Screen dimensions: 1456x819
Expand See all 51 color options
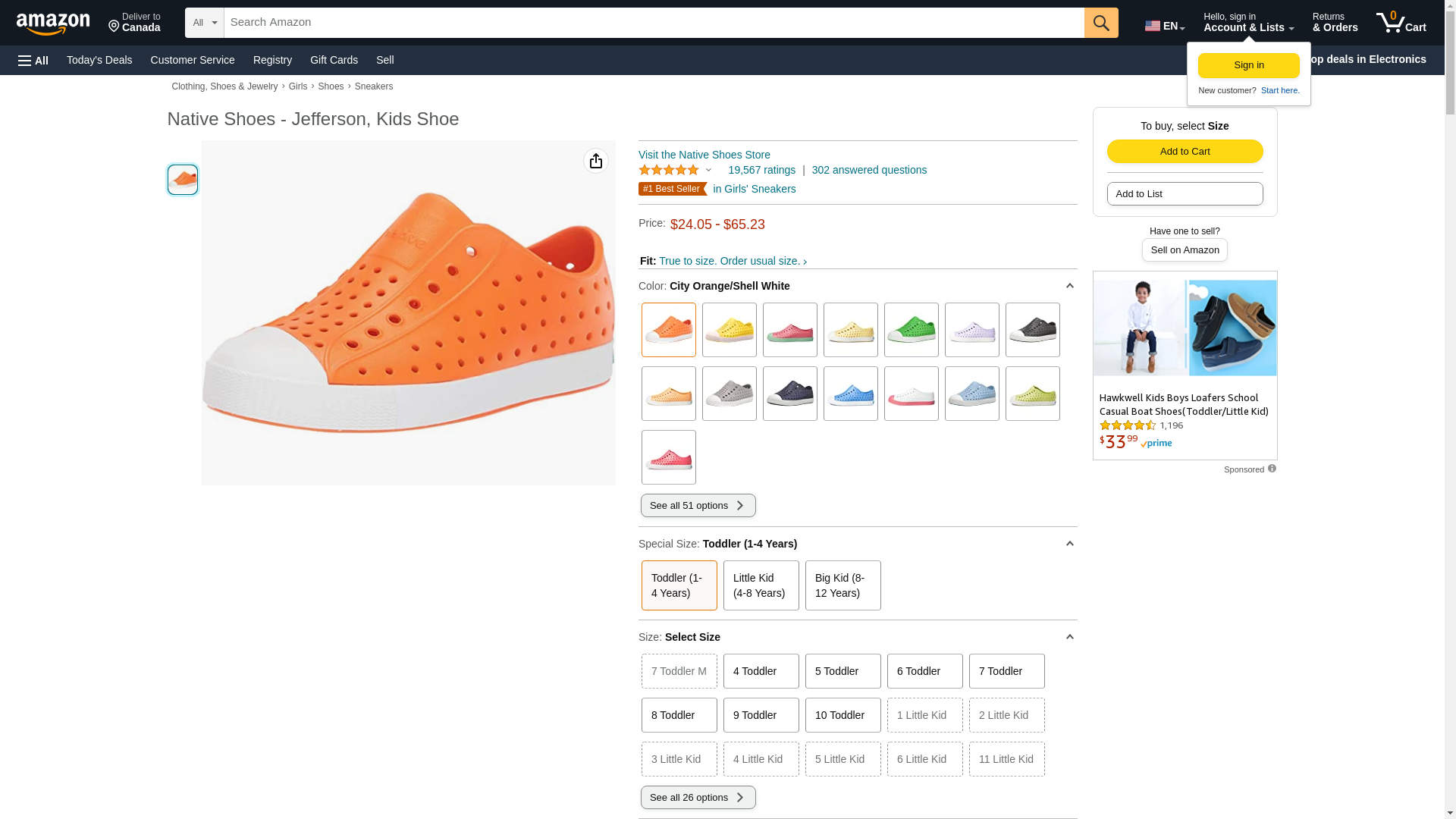(x=698, y=506)
